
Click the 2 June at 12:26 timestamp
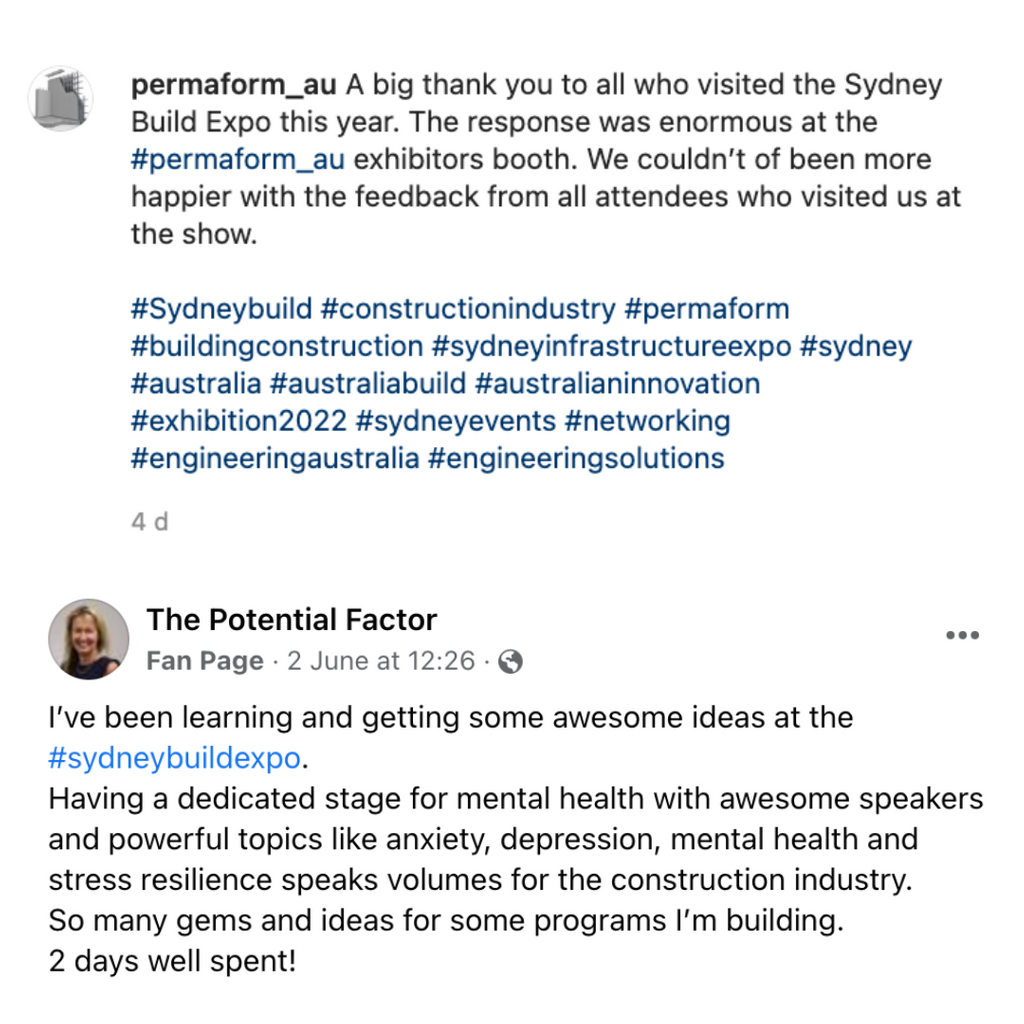pyautogui.click(x=381, y=661)
